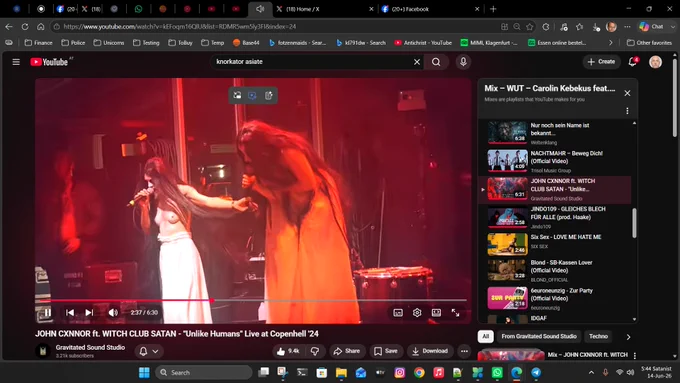The width and height of the screenshot is (680, 383).
Task: Save the video to a playlist
Action: point(386,351)
